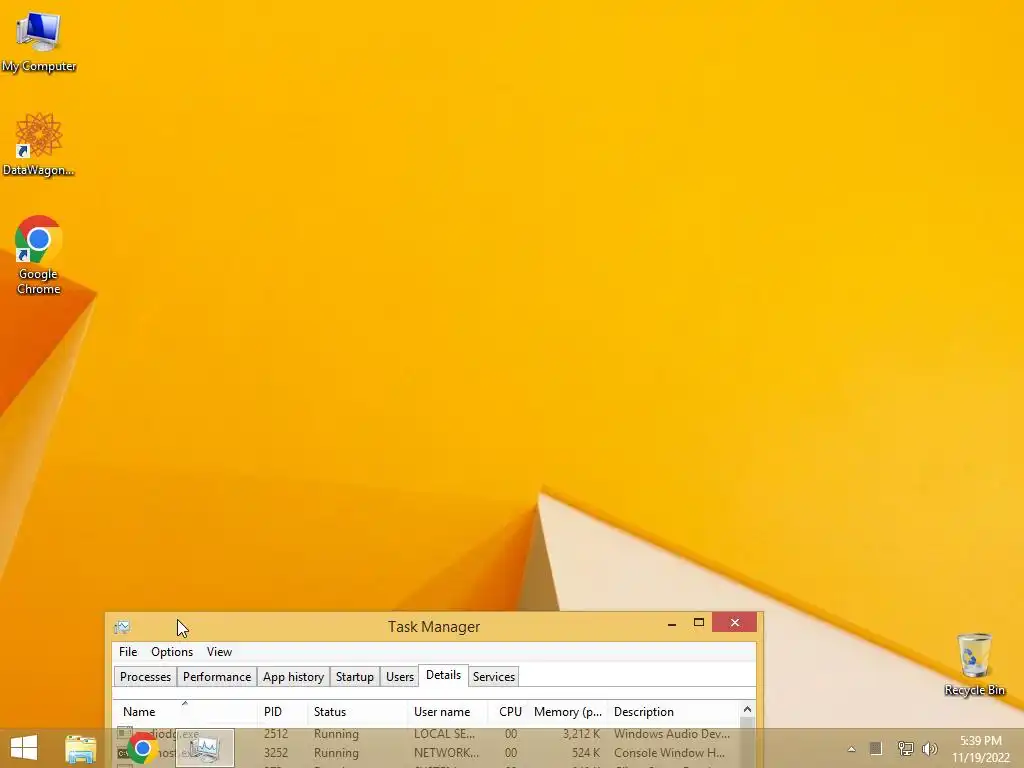Click the Task Manager title bar icon
Viewport: 1024px width, 768px height.
122,627
